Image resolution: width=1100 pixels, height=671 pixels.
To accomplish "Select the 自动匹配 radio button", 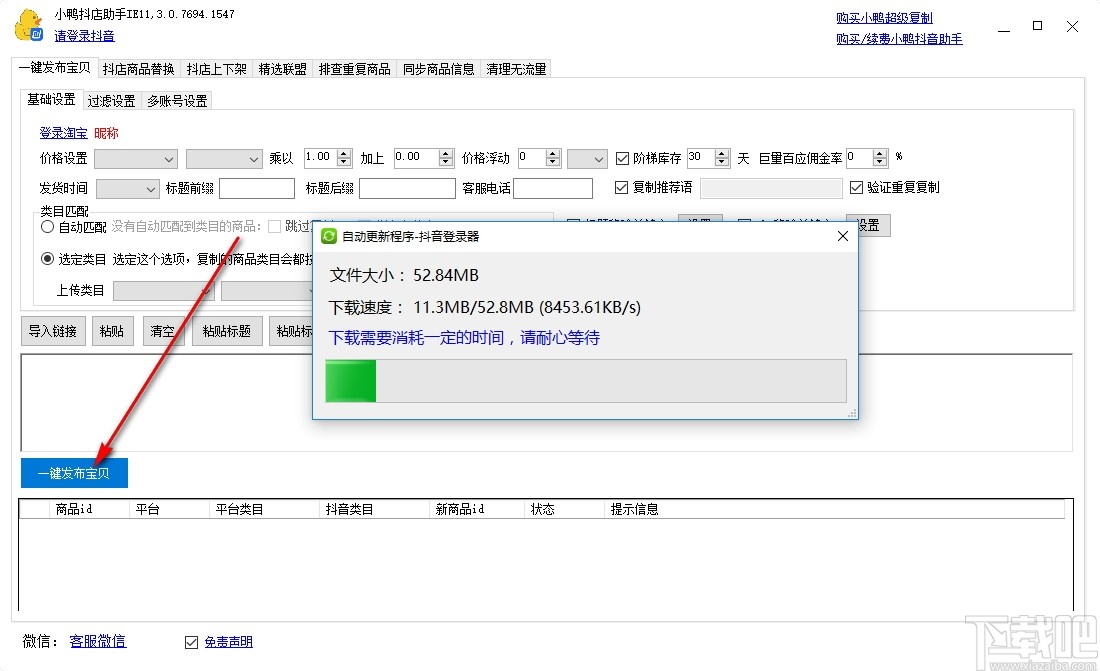I will (47, 227).
